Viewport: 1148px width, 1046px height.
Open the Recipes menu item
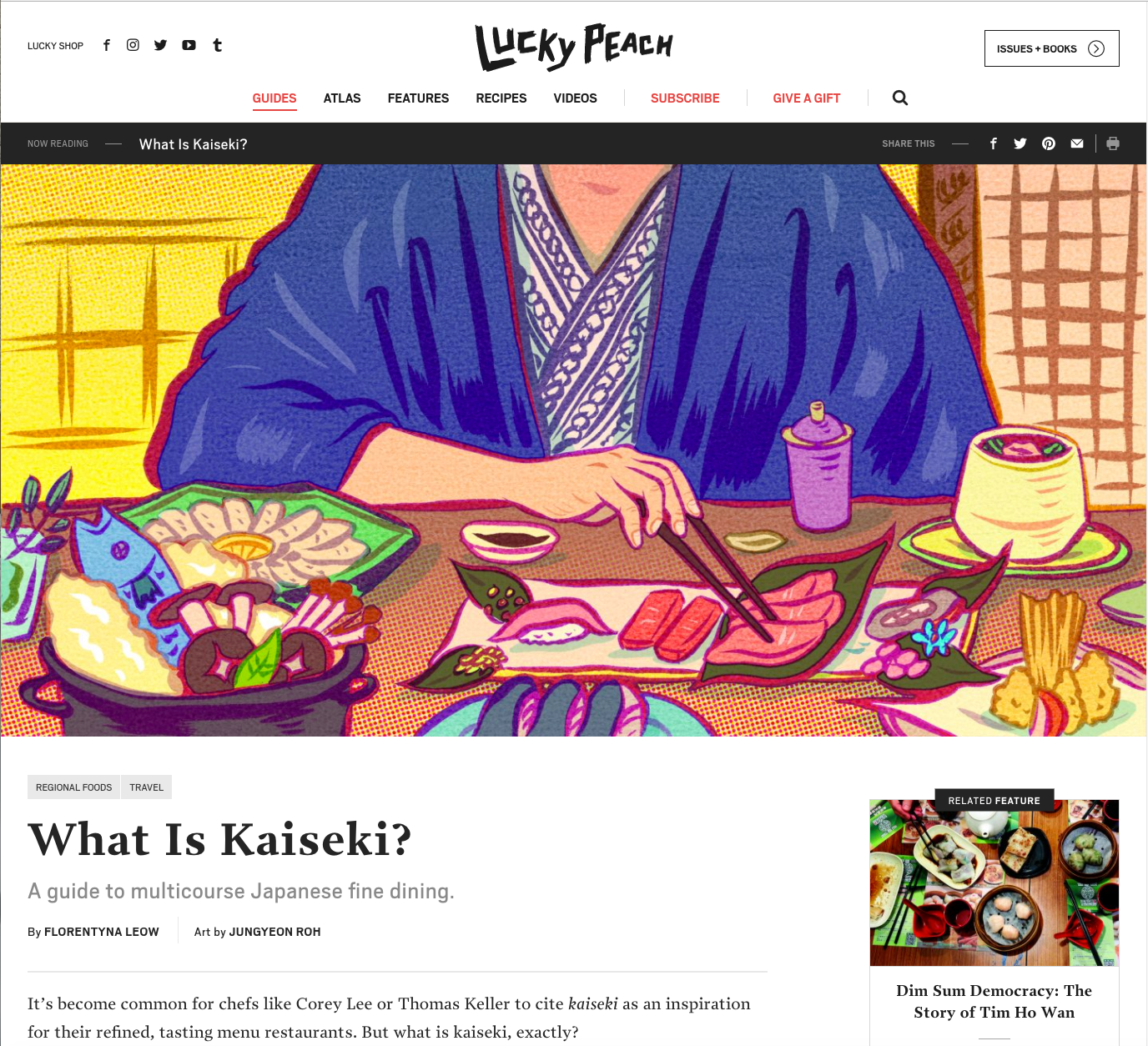coord(501,98)
